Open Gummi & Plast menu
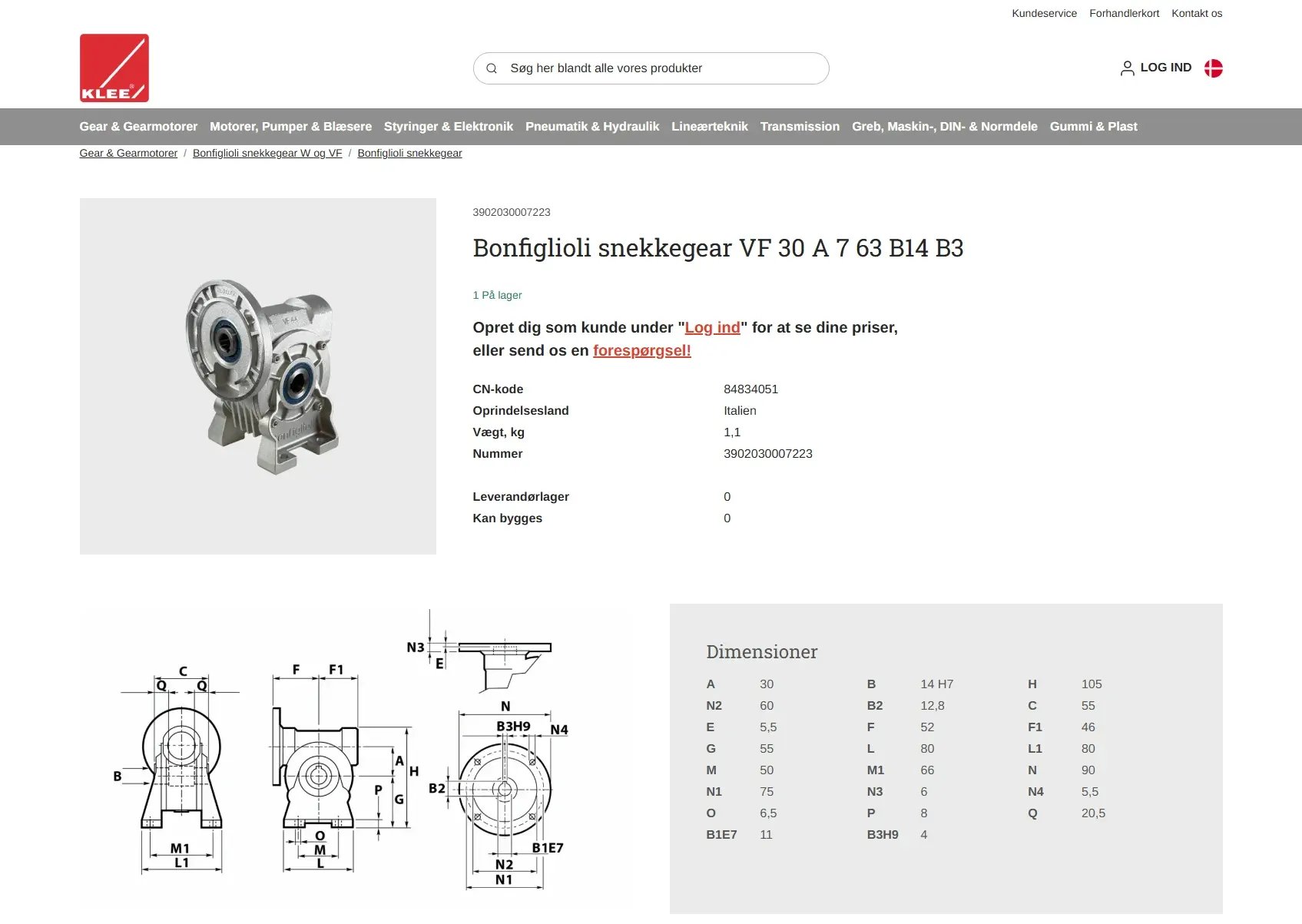The image size is (1302, 924). pyautogui.click(x=1093, y=126)
